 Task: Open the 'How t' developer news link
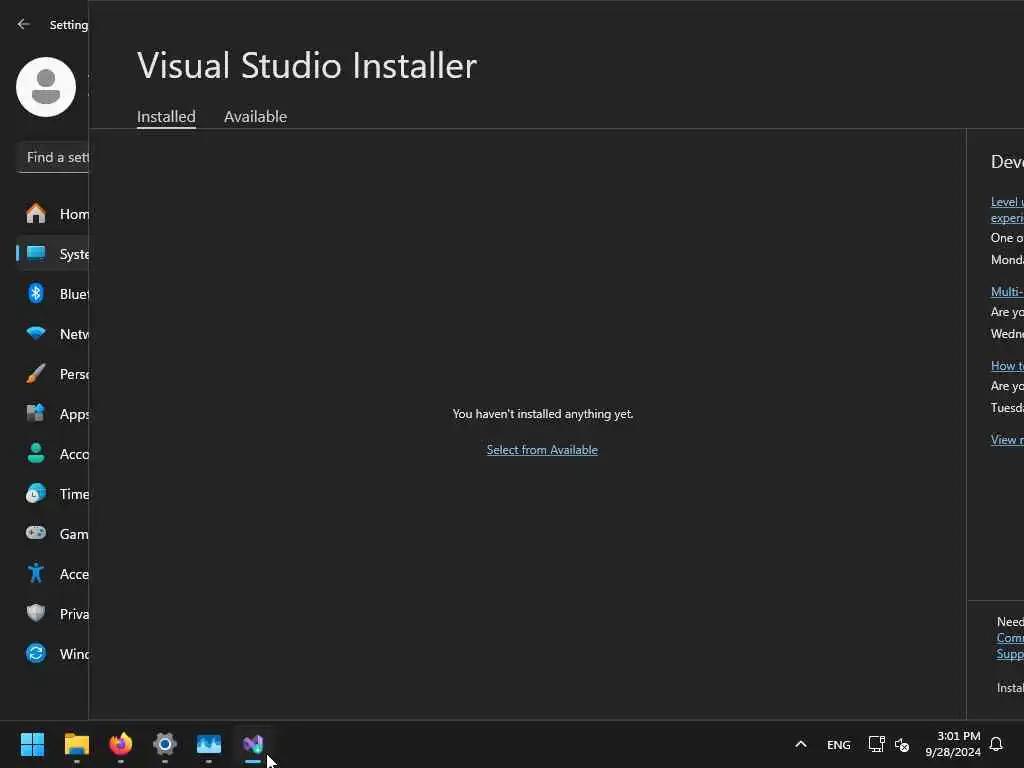point(1007,366)
